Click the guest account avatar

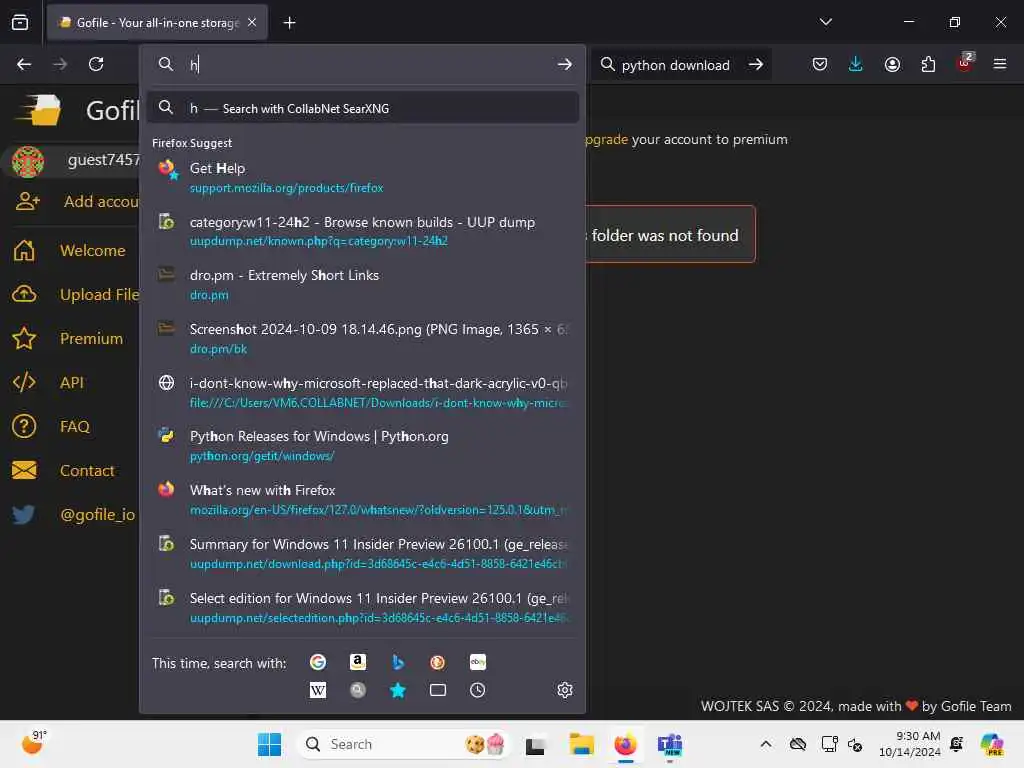27,161
